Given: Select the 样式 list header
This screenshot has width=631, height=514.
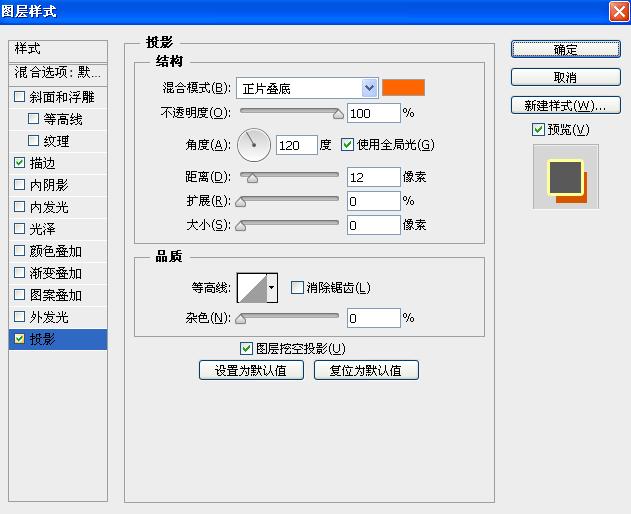Looking at the screenshot, I should pyautogui.click(x=58, y=51).
